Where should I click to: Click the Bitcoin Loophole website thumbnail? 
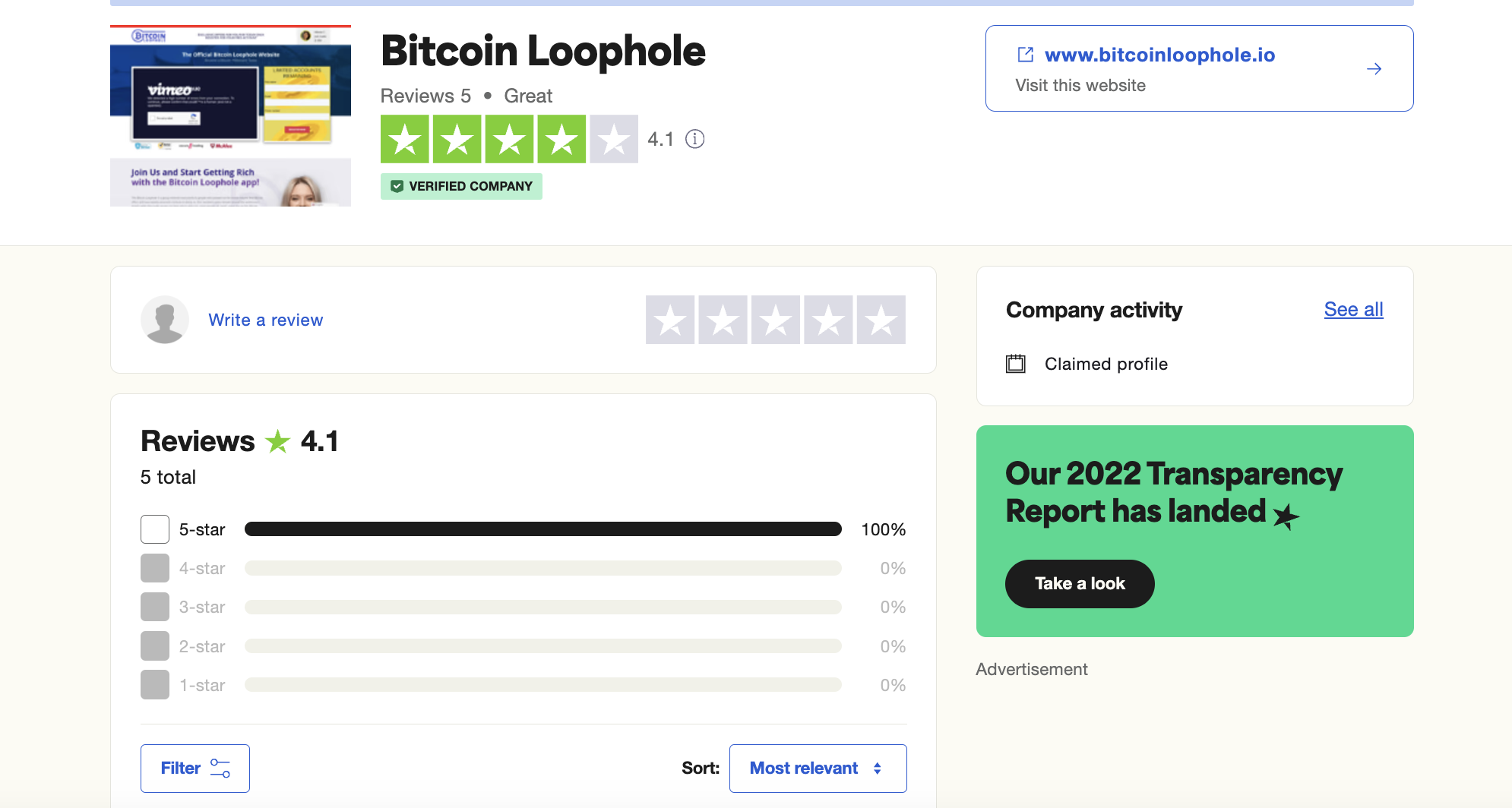(230, 115)
